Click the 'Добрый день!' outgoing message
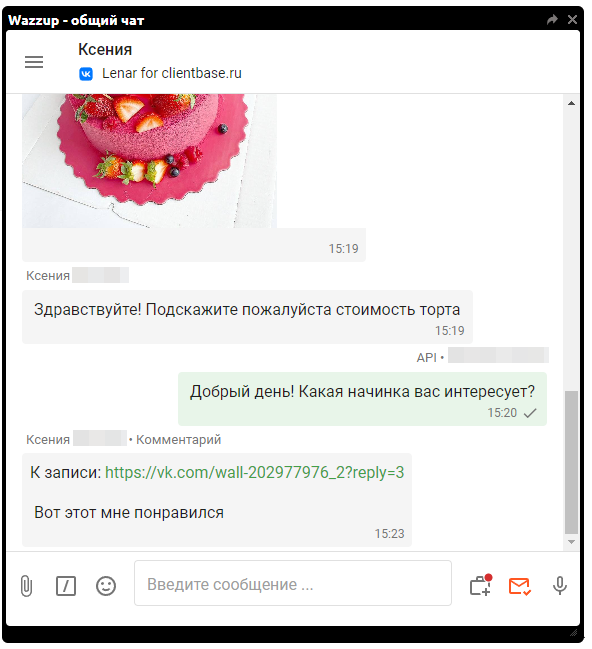Screen dimensions: 592x649 [x=362, y=399]
